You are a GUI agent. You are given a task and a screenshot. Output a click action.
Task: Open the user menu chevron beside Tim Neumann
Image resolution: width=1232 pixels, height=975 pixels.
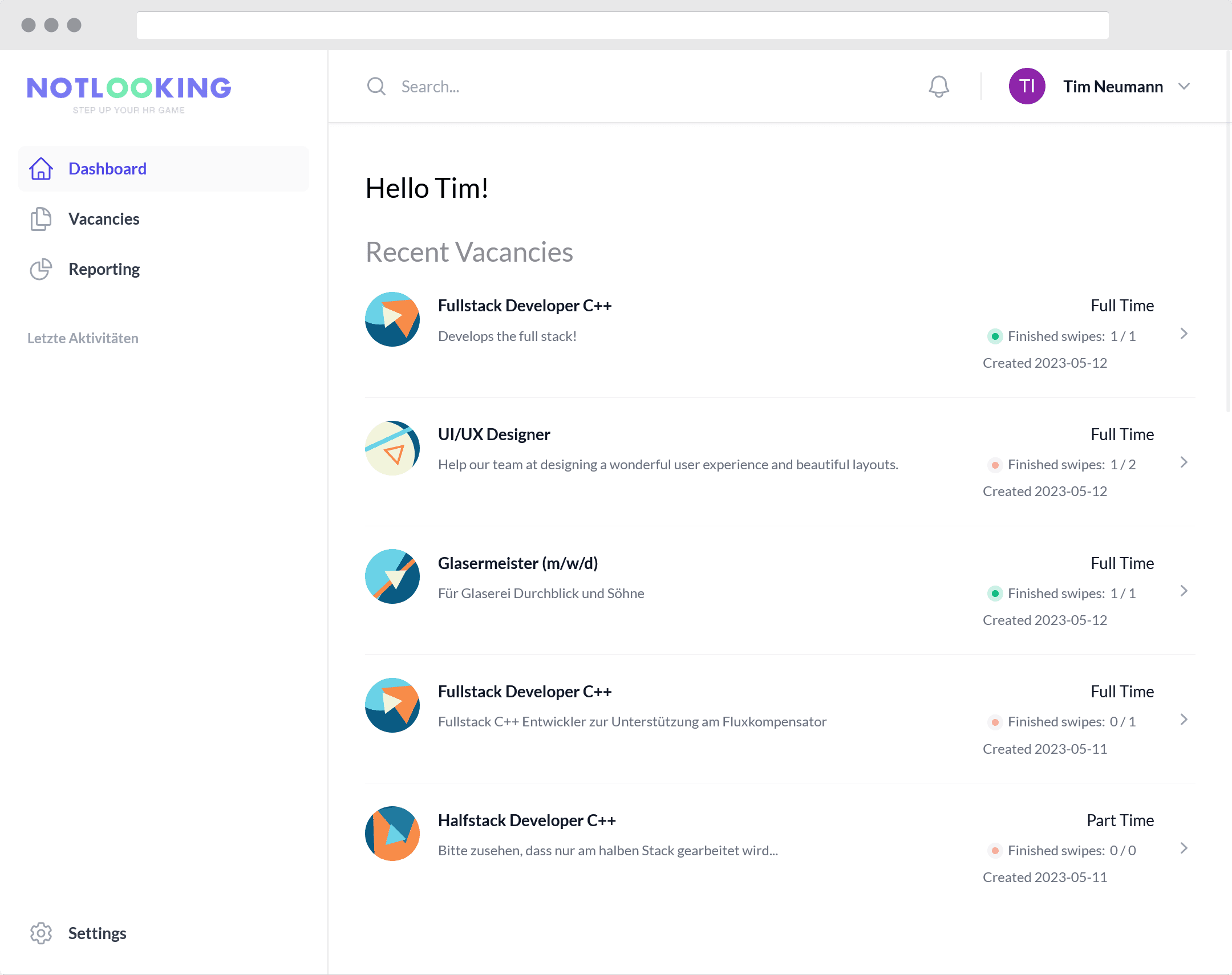[1184, 87]
